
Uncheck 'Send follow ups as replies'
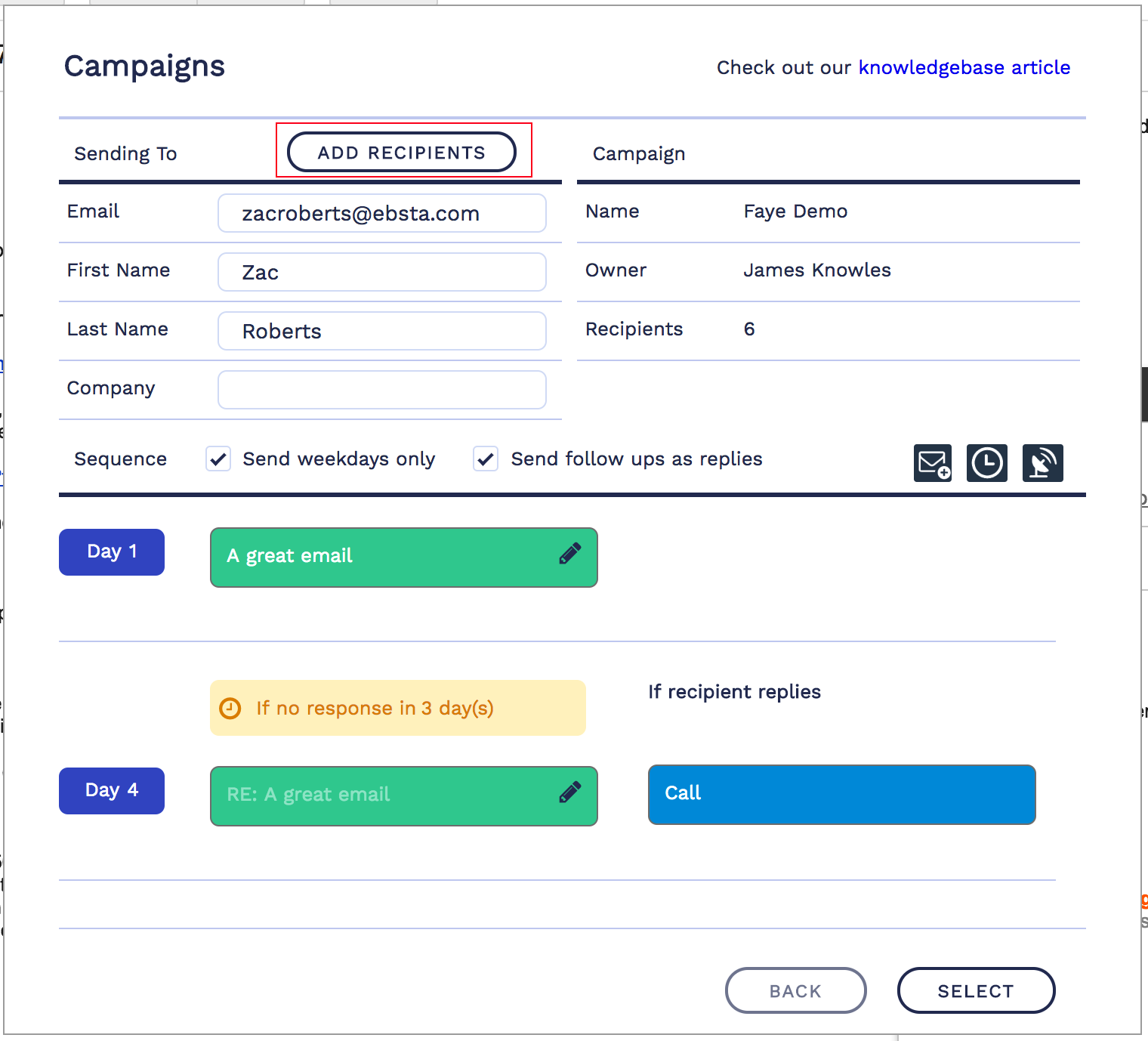coord(486,459)
